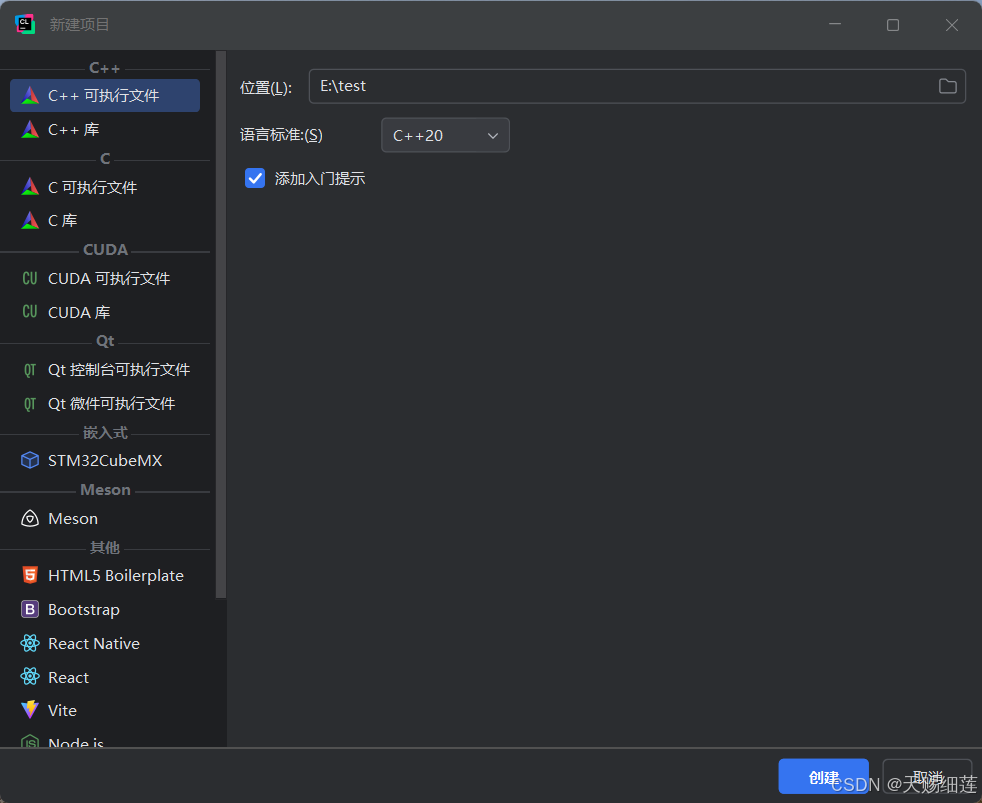
Task: Click the STM32CubeMX cube icon
Action: 30,460
